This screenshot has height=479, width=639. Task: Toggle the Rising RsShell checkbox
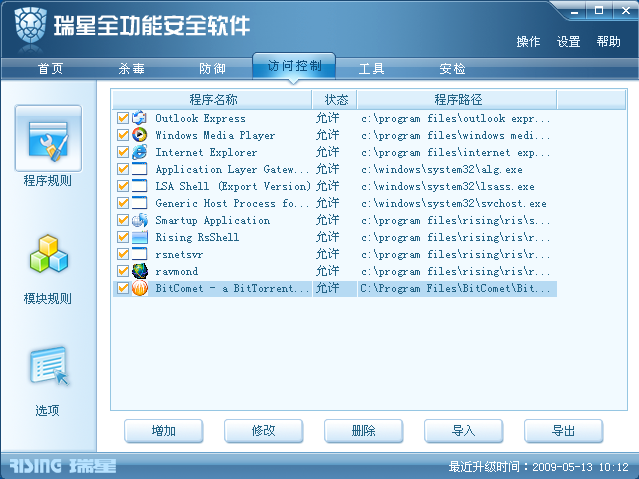click(123, 237)
